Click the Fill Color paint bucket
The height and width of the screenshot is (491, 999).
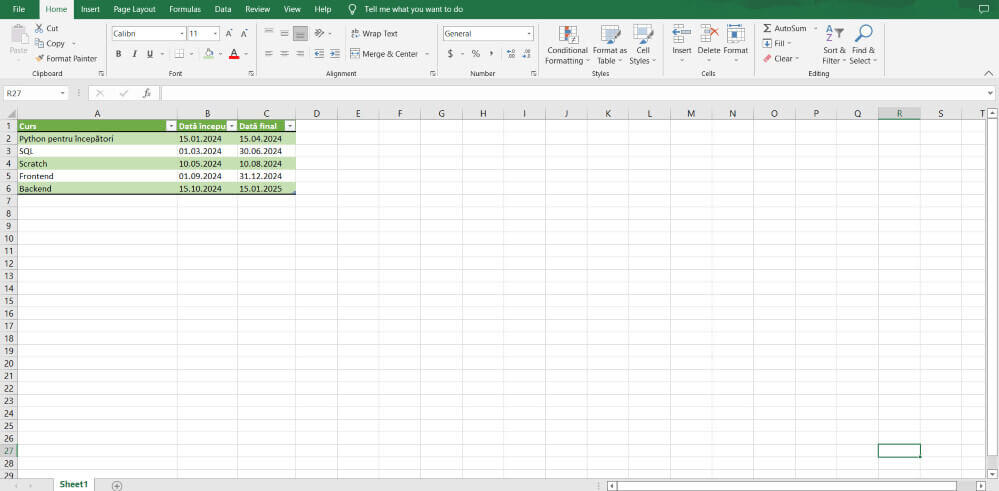click(208, 54)
